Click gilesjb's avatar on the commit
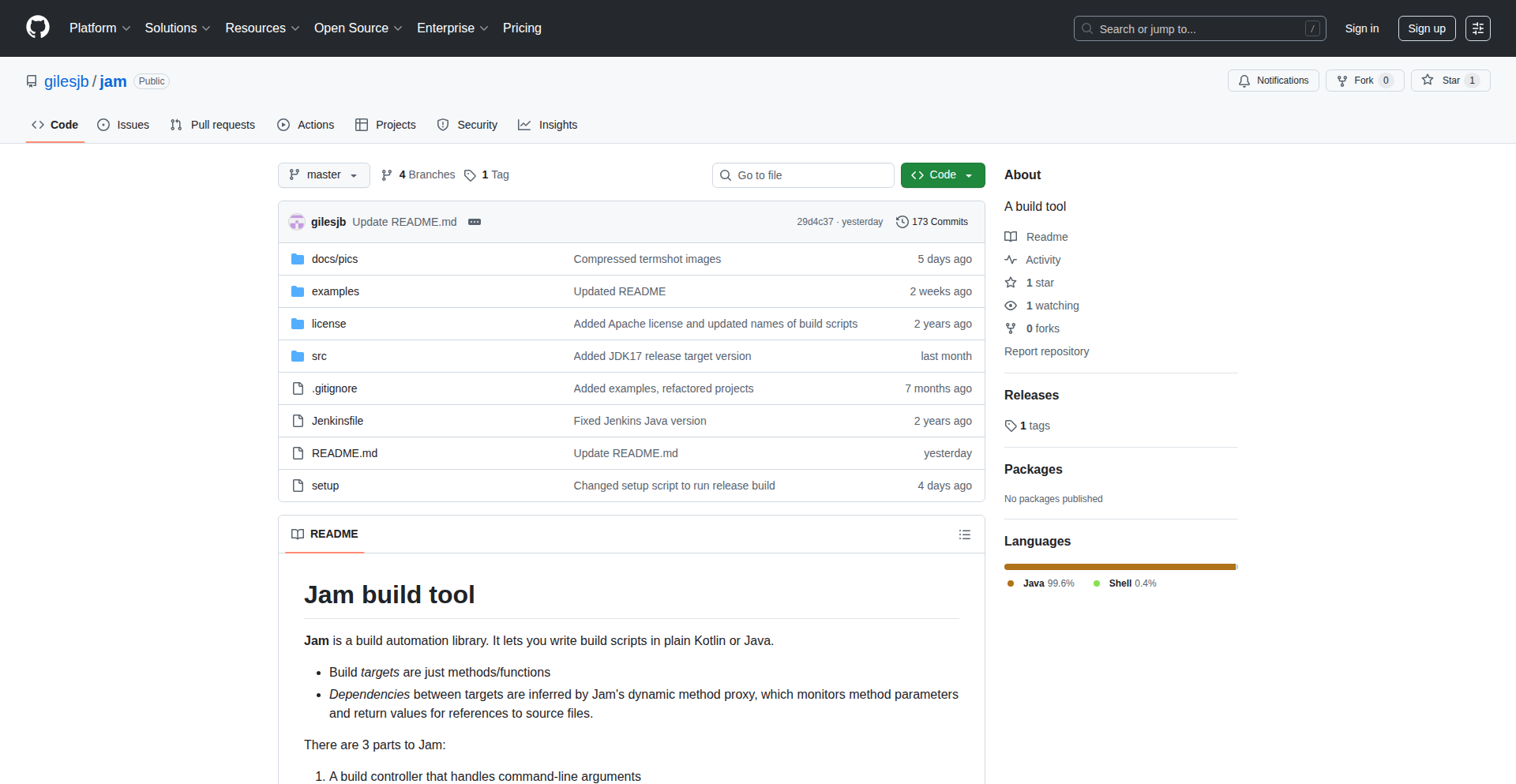The height and width of the screenshot is (784, 1516). tap(297, 222)
